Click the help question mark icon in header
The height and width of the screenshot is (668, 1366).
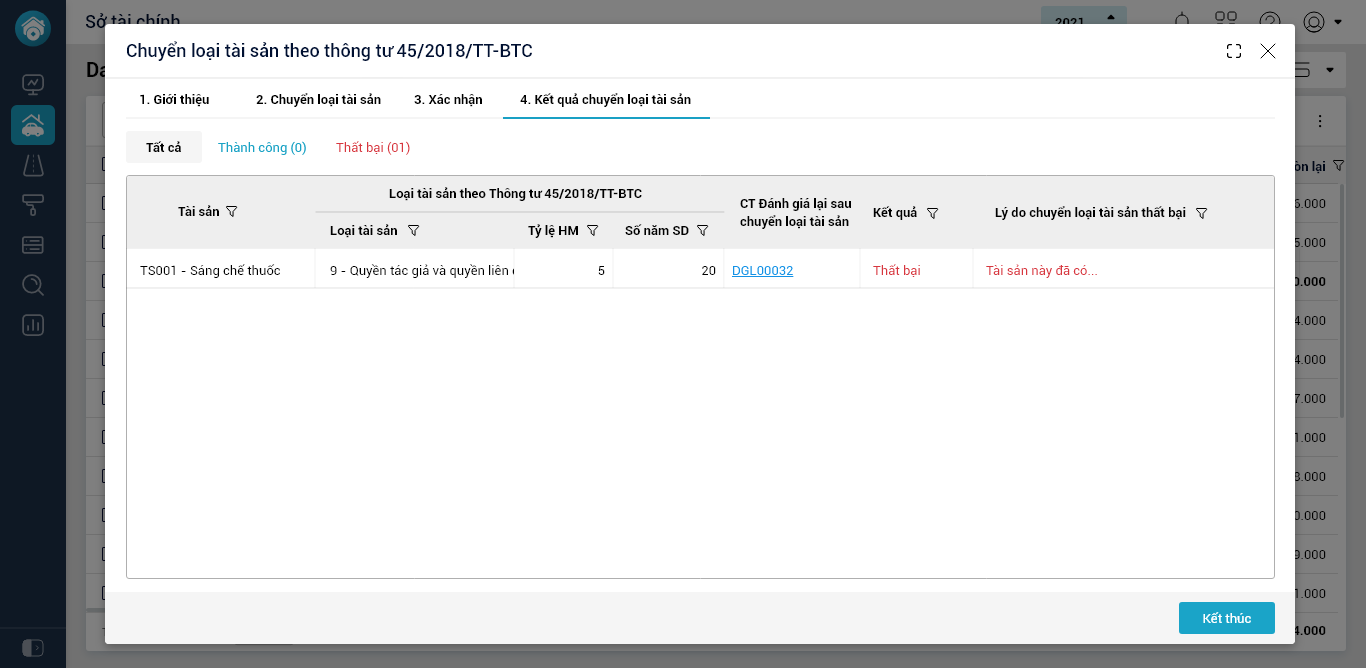1270,21
